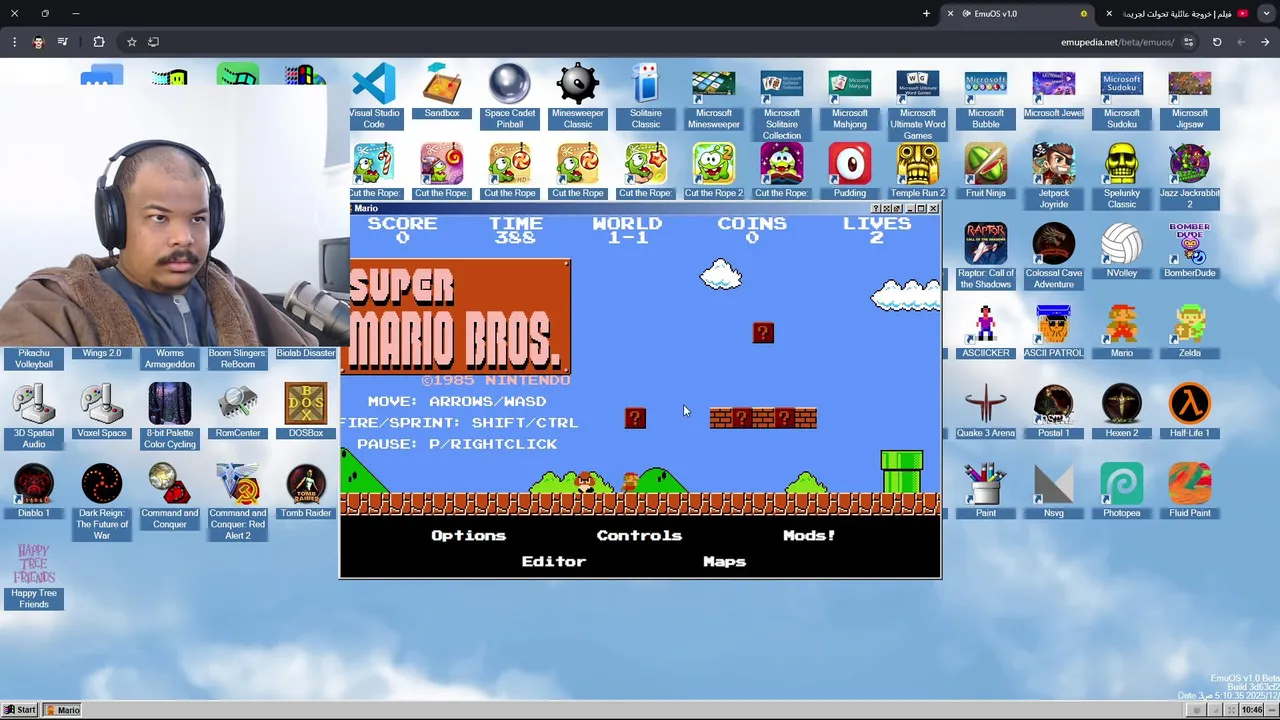The width and height of the screenshot is (1280, 720).
Task: Launch the Postal 1 icon
Action: 1054,411
